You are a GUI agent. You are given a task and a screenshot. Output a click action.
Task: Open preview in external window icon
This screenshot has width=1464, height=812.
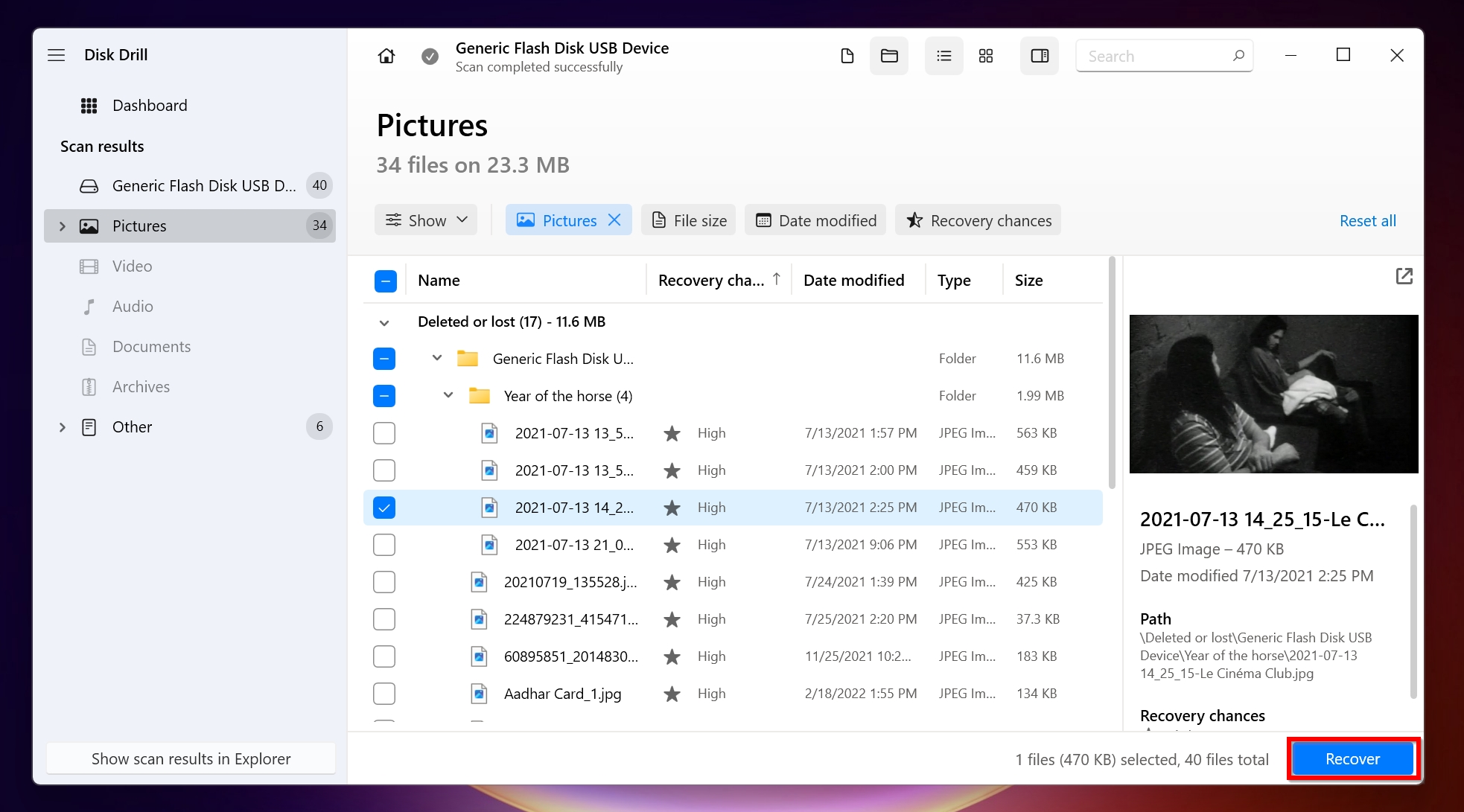point(1404,276)
